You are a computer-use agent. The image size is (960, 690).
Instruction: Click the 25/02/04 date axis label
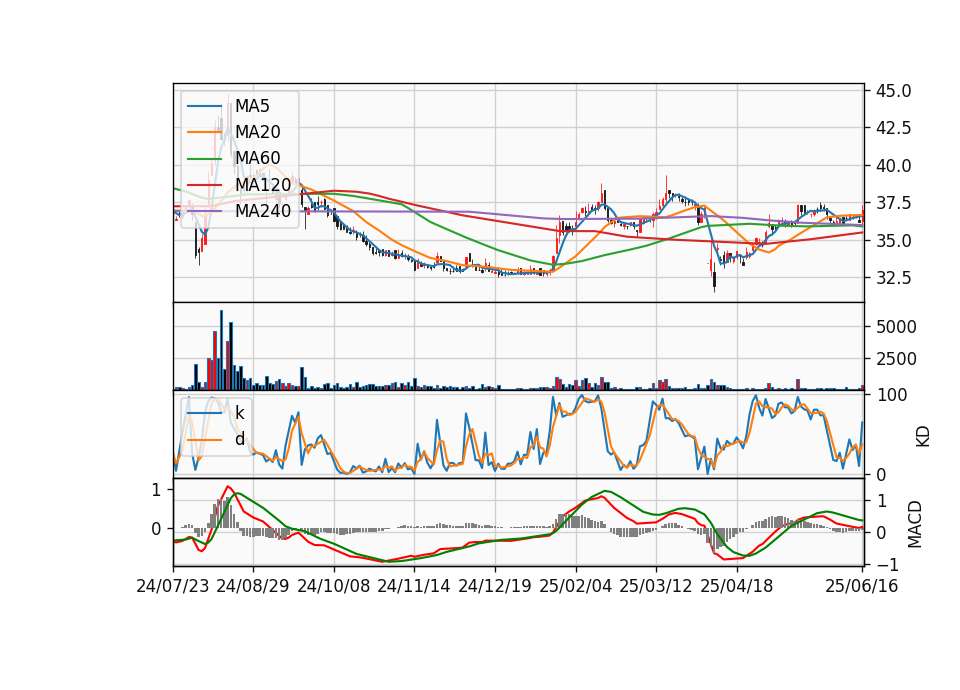(x=576, y=586)
